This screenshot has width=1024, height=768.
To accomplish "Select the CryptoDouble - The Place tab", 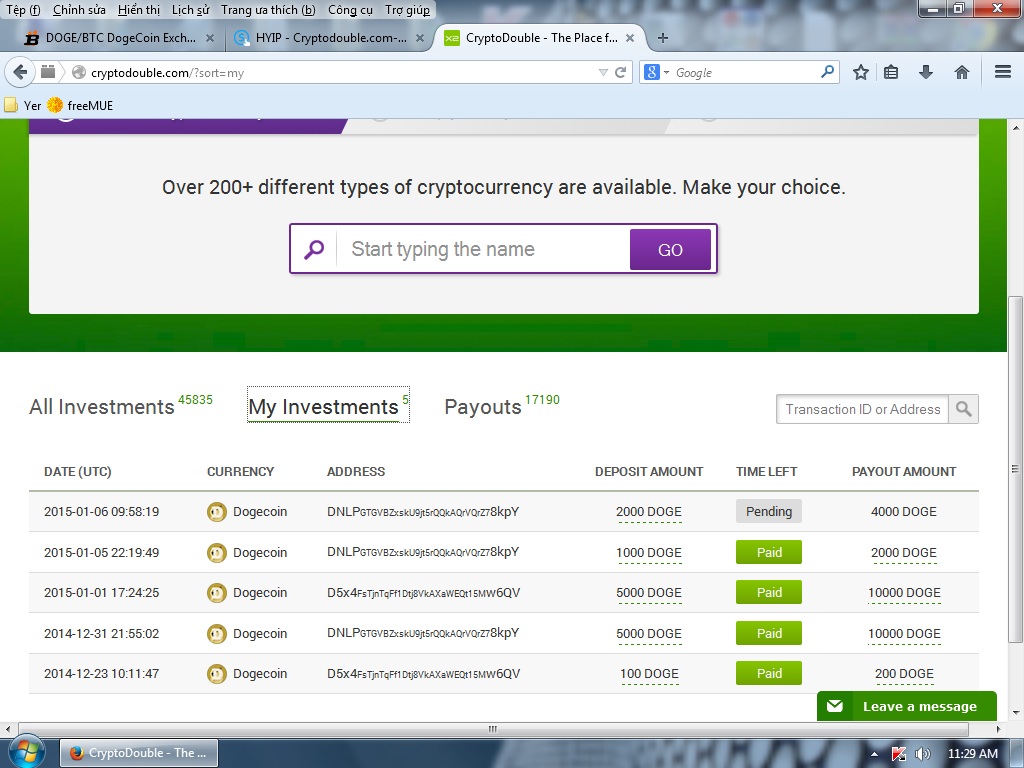I will (x=541, y=38).
